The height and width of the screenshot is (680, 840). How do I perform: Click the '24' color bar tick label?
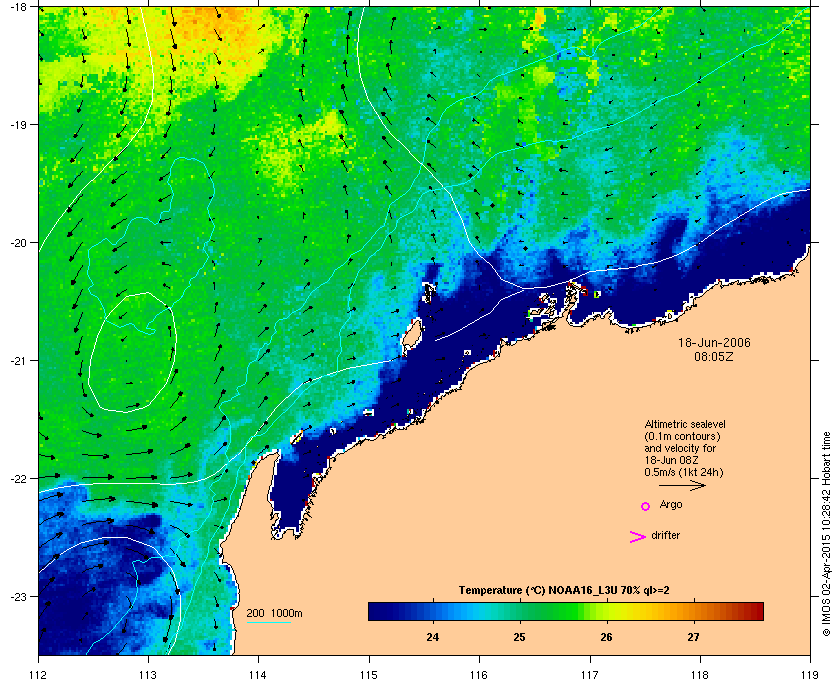[432, 637]
